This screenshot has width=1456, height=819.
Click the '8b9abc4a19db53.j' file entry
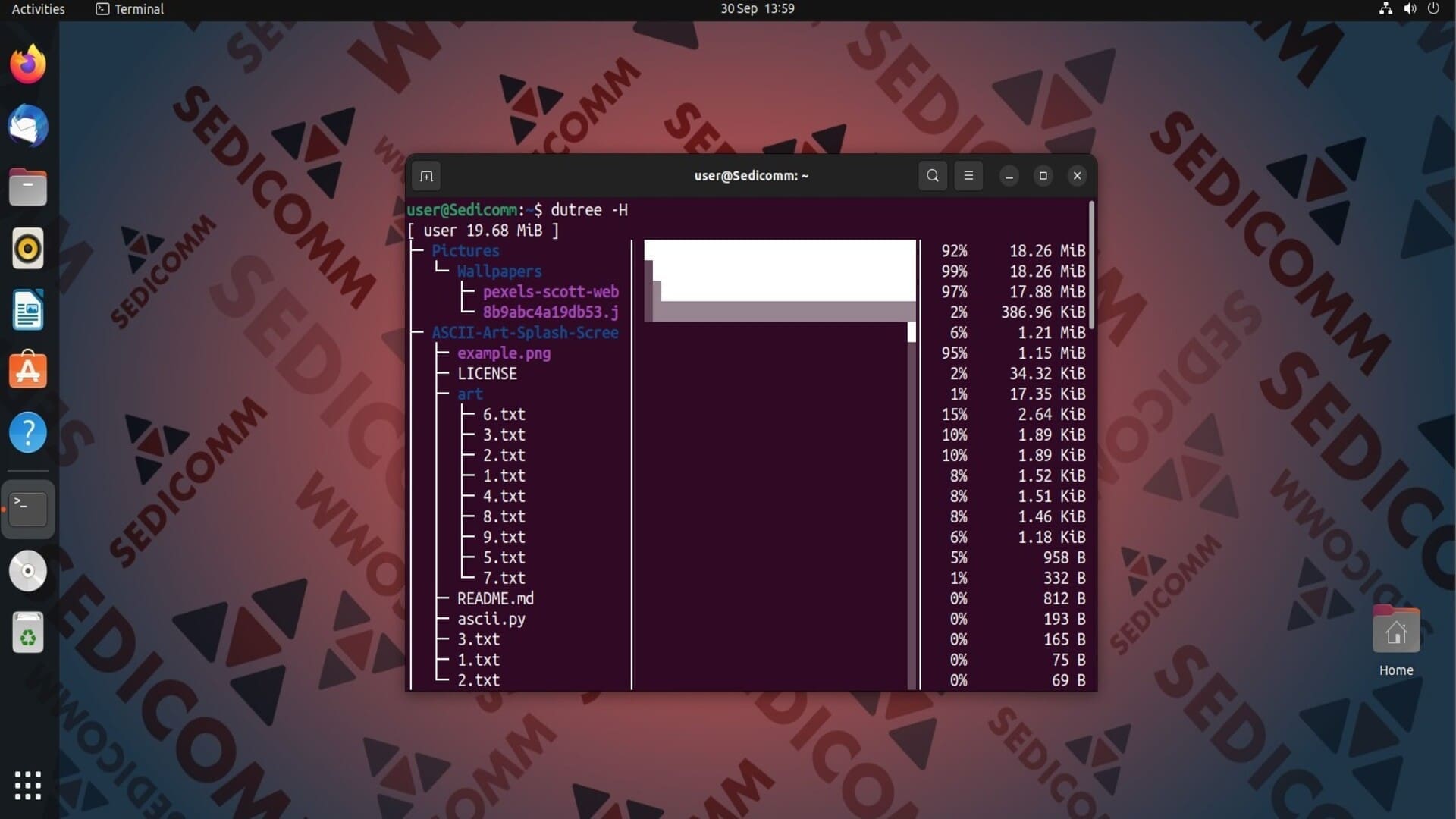click(x=551, y=312)
